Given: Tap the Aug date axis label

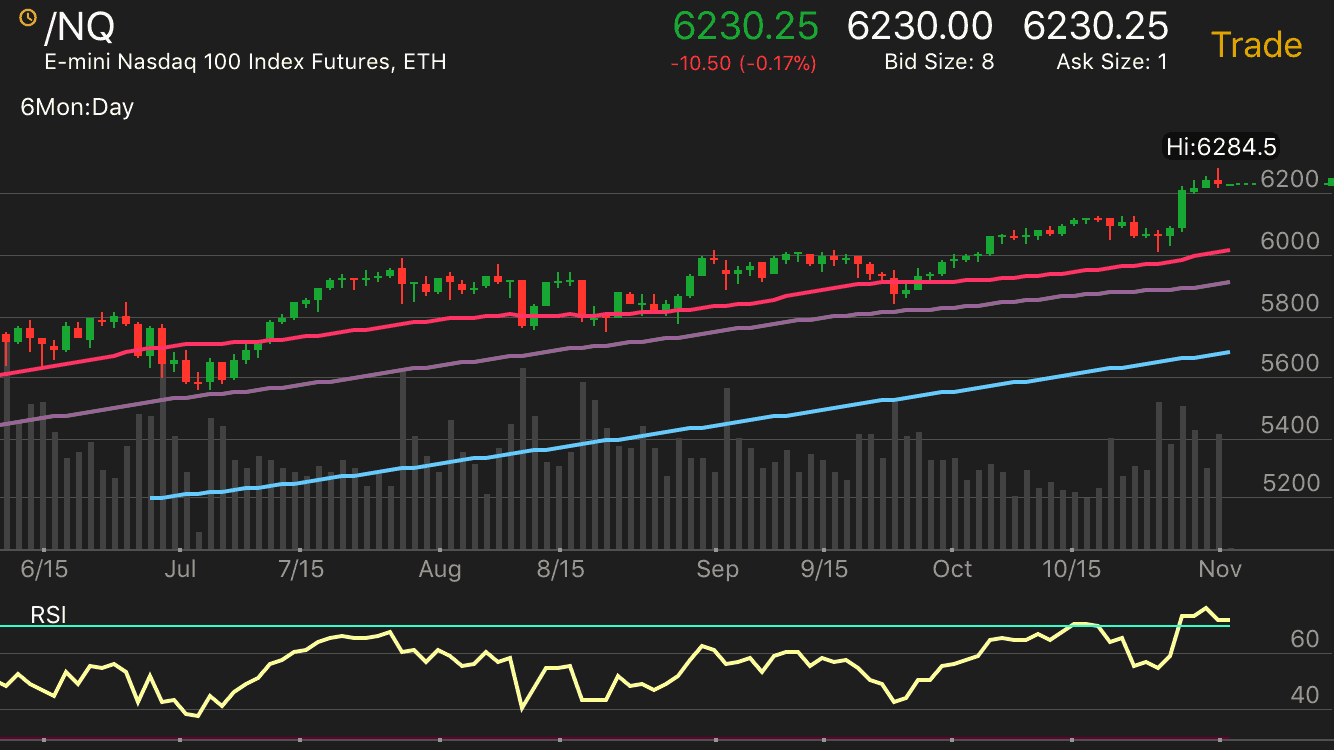Looking at the screenshot, I should (440, 569).
